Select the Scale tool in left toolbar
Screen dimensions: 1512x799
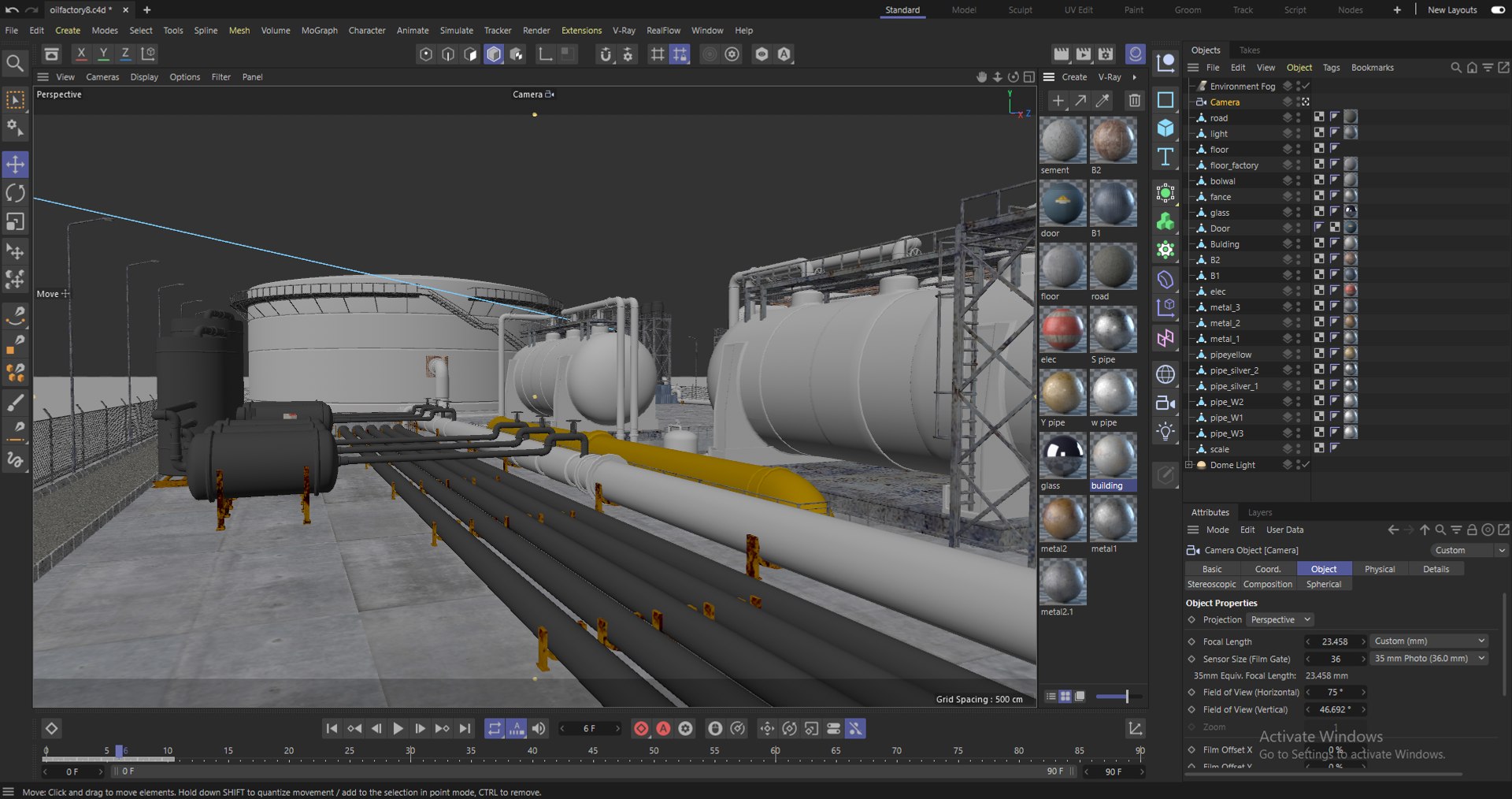pos(15,221)
